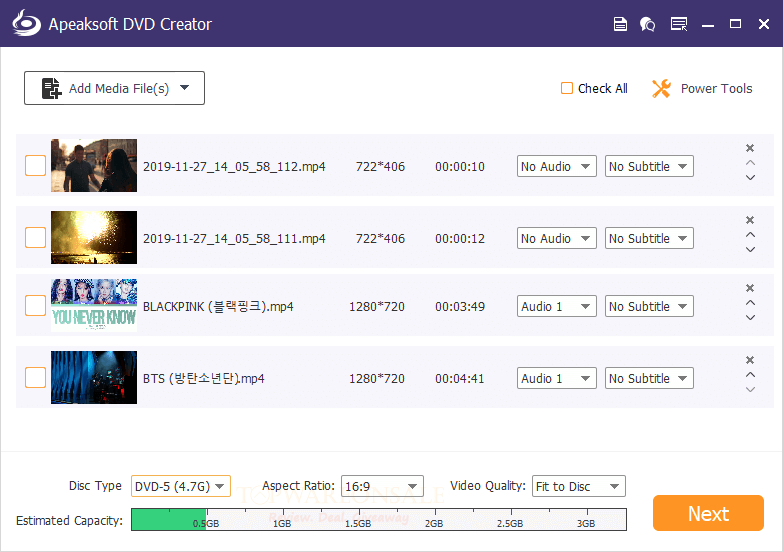Screen dimensions: 783x552
Task: Open No Subtitle dropdown for BLACKPINK video
Action: click(649, 306)
